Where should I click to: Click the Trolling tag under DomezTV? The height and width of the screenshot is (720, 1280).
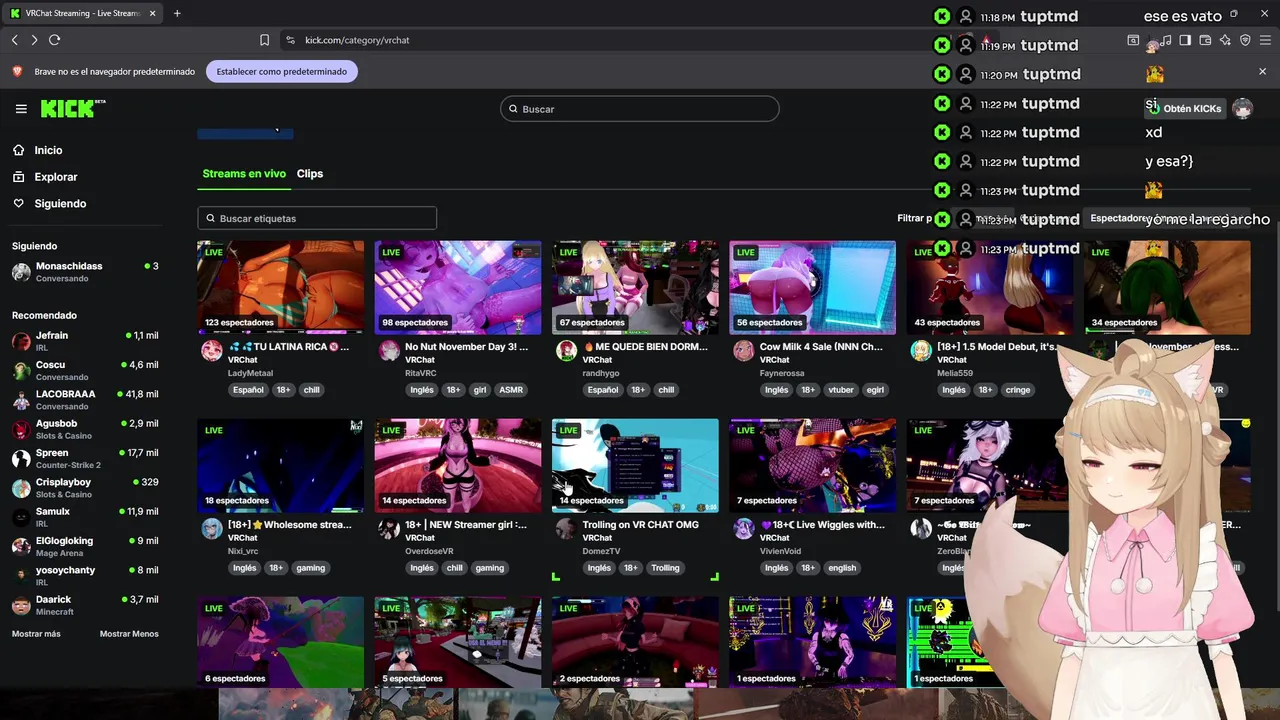pyautogui.click(x=665, y=568)
